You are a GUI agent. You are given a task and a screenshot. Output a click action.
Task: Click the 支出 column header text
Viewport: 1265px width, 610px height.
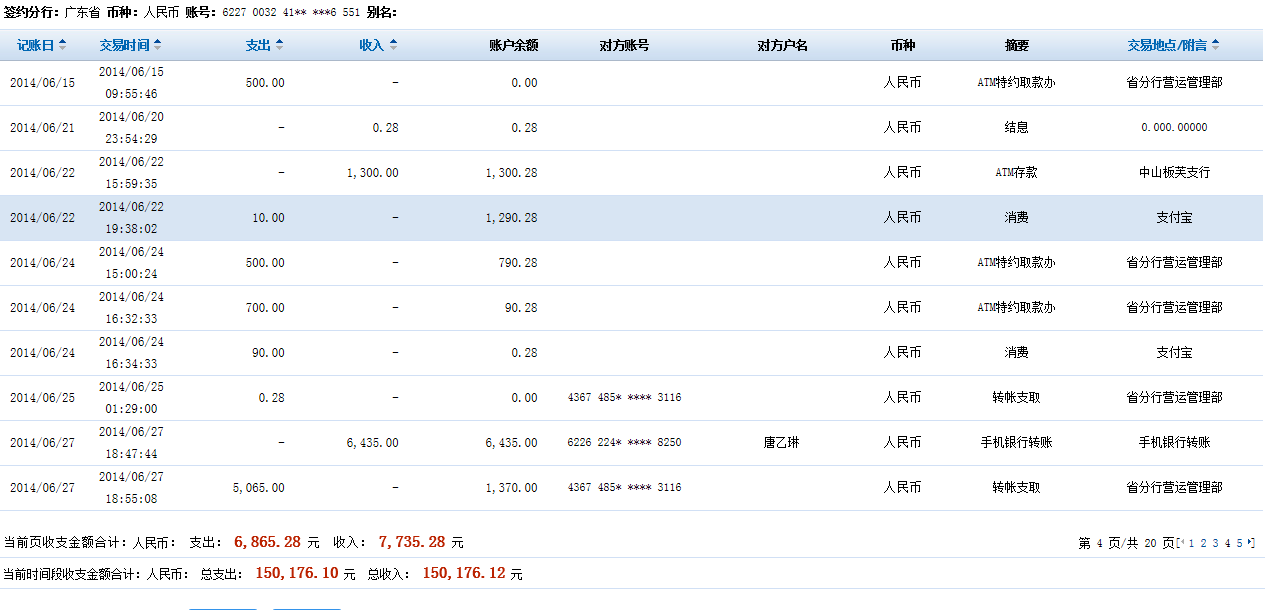click(258, 45)
